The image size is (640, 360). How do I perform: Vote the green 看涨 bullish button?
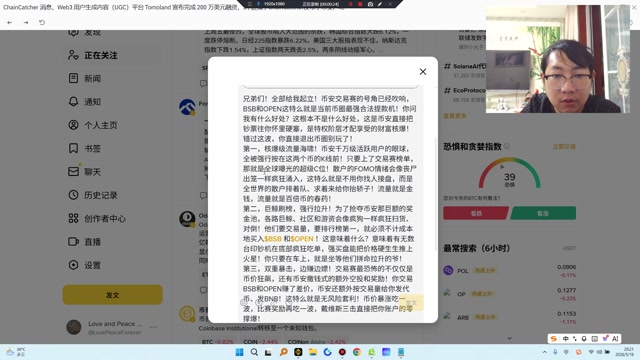(x=543, y=213)
